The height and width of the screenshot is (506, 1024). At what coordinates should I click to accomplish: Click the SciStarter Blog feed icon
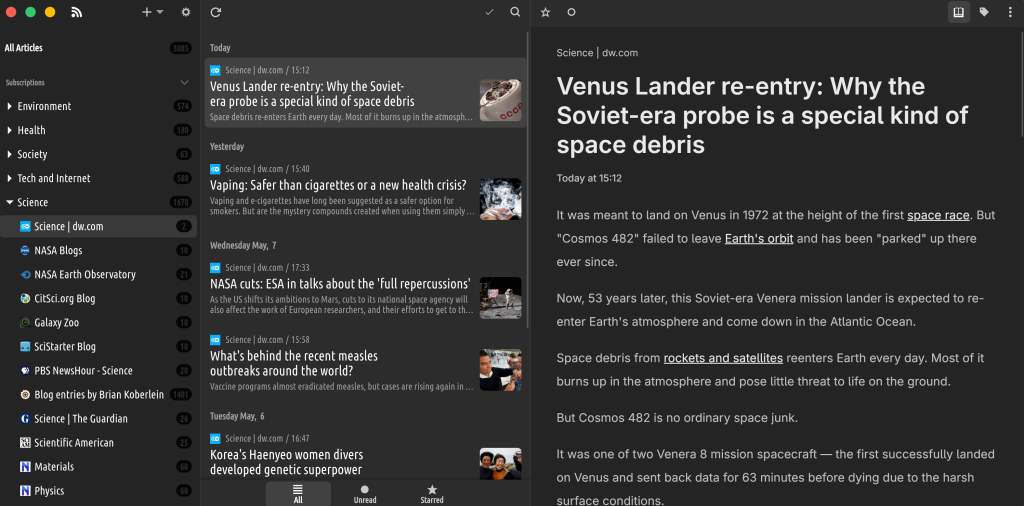point(25,347)
